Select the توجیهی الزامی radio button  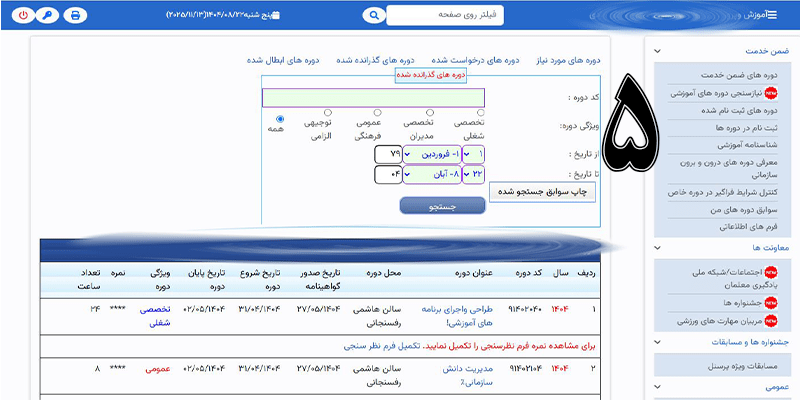click(328, 112)
